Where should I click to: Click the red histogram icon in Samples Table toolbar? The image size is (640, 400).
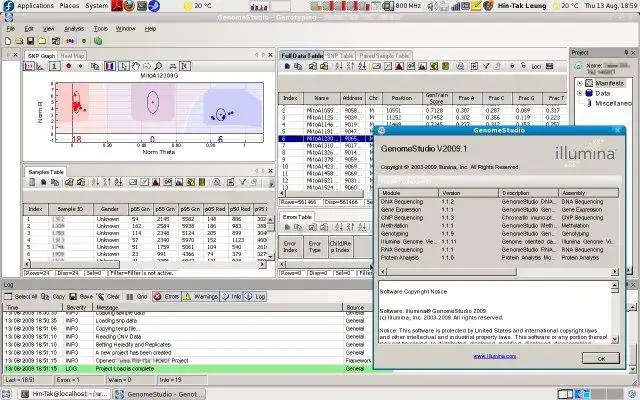point(156,182)
